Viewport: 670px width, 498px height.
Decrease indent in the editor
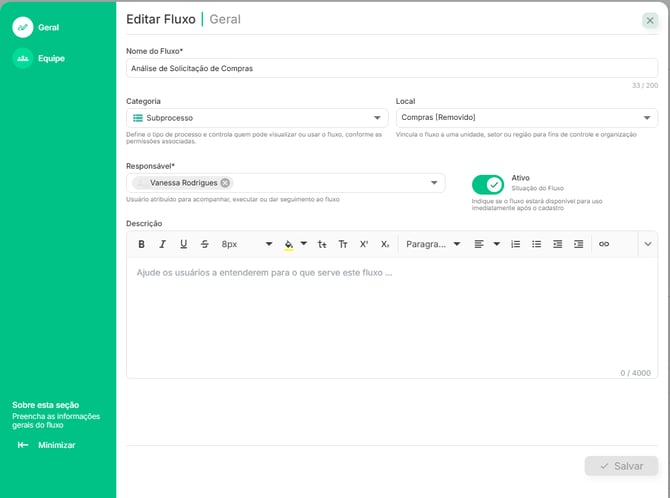click(x=558, y=244)
